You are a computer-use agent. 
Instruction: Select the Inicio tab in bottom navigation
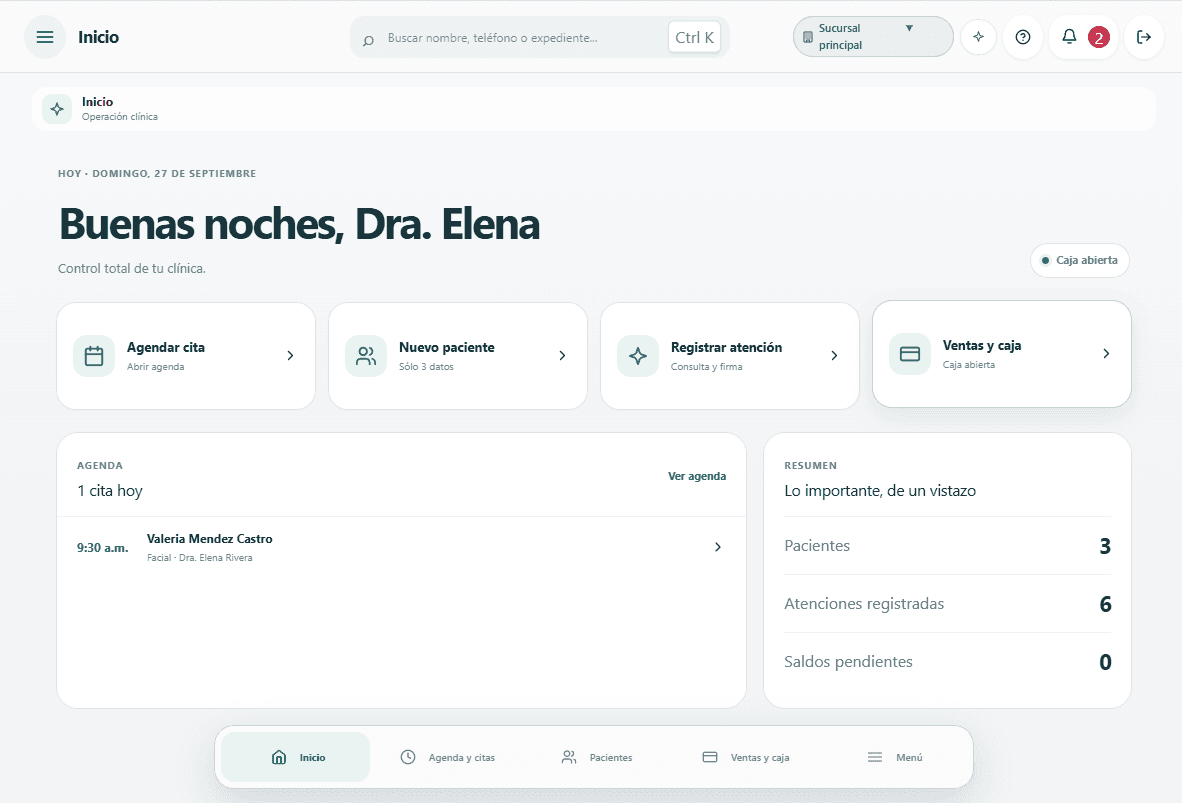tap(296, 757)
